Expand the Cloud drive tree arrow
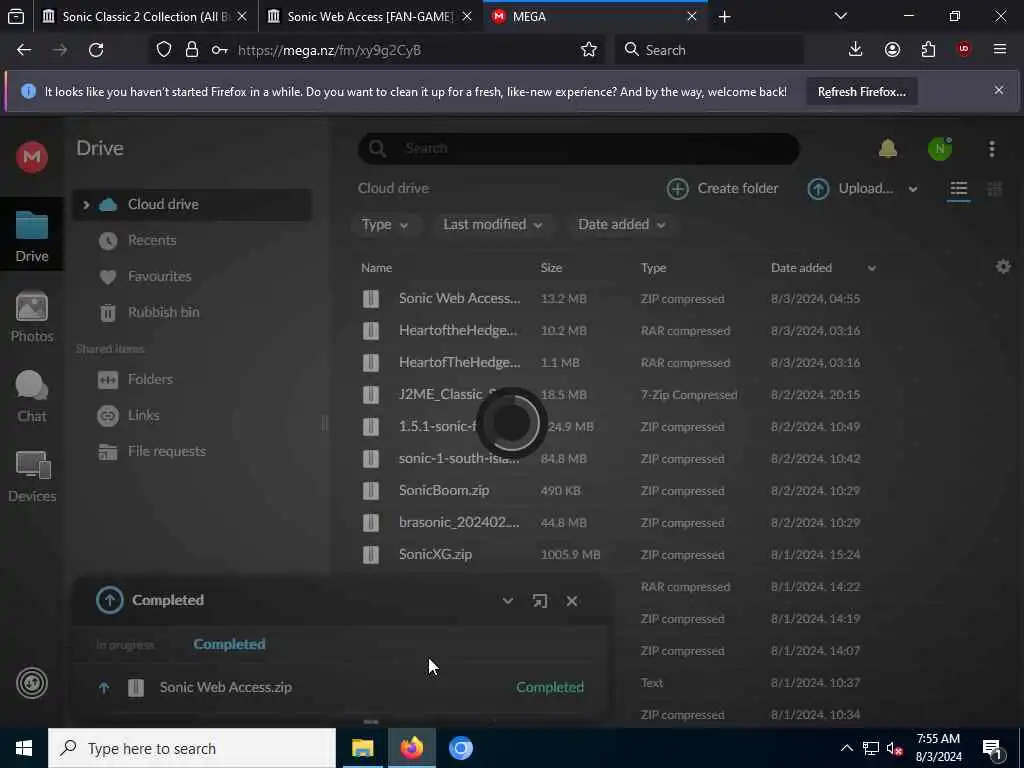The height and width of the screenshot is (768, 1024). coord(86,205)
